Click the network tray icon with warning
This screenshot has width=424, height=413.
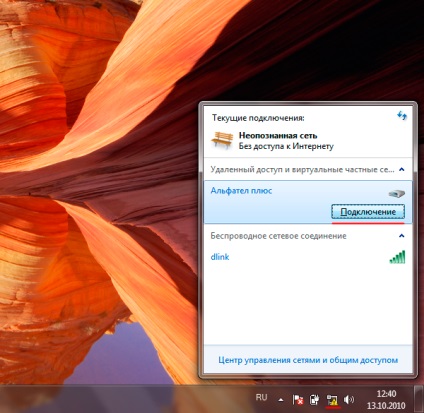(x=332, y=400)
